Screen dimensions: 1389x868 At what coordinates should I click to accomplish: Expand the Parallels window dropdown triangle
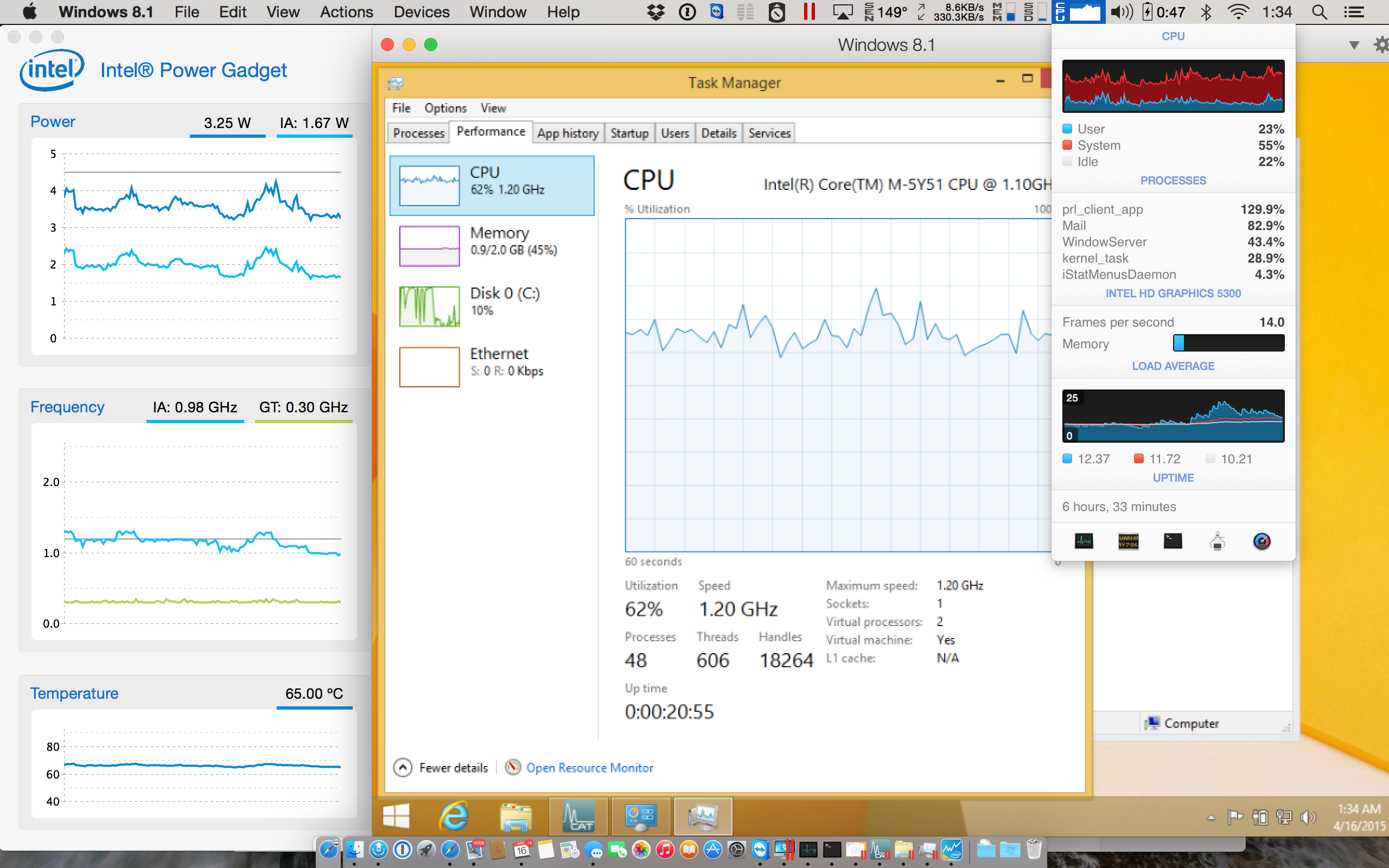click(1353, 45)
